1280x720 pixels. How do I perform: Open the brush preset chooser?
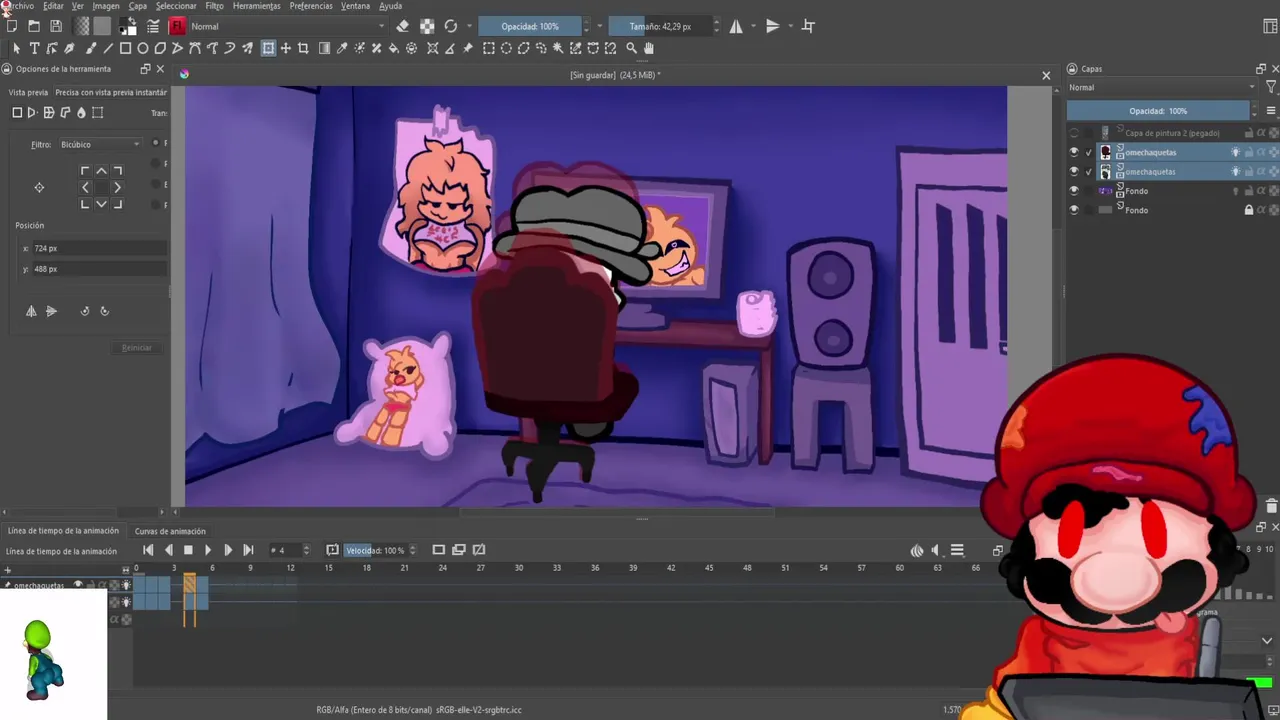(178, 26)
